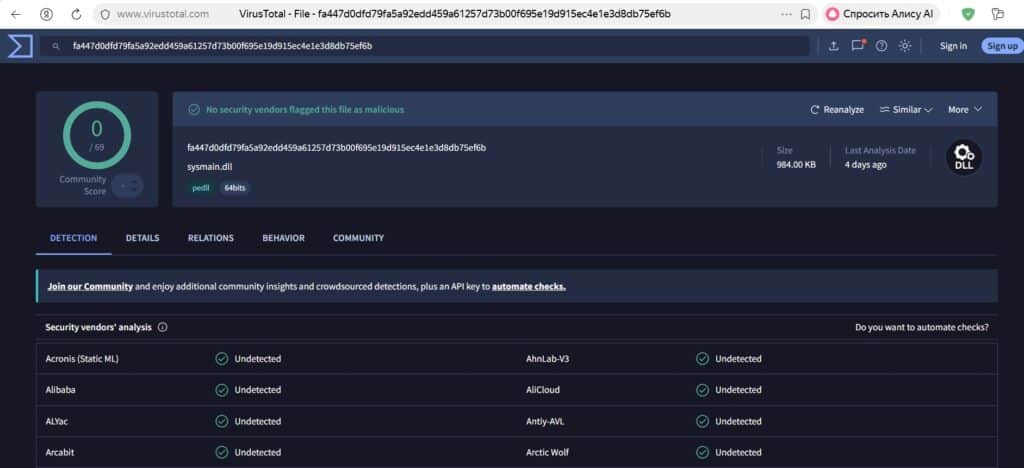The height and width of the screenshot is (468, 1024).
Task: Click the Sign up button
Action: (1002, 46)
